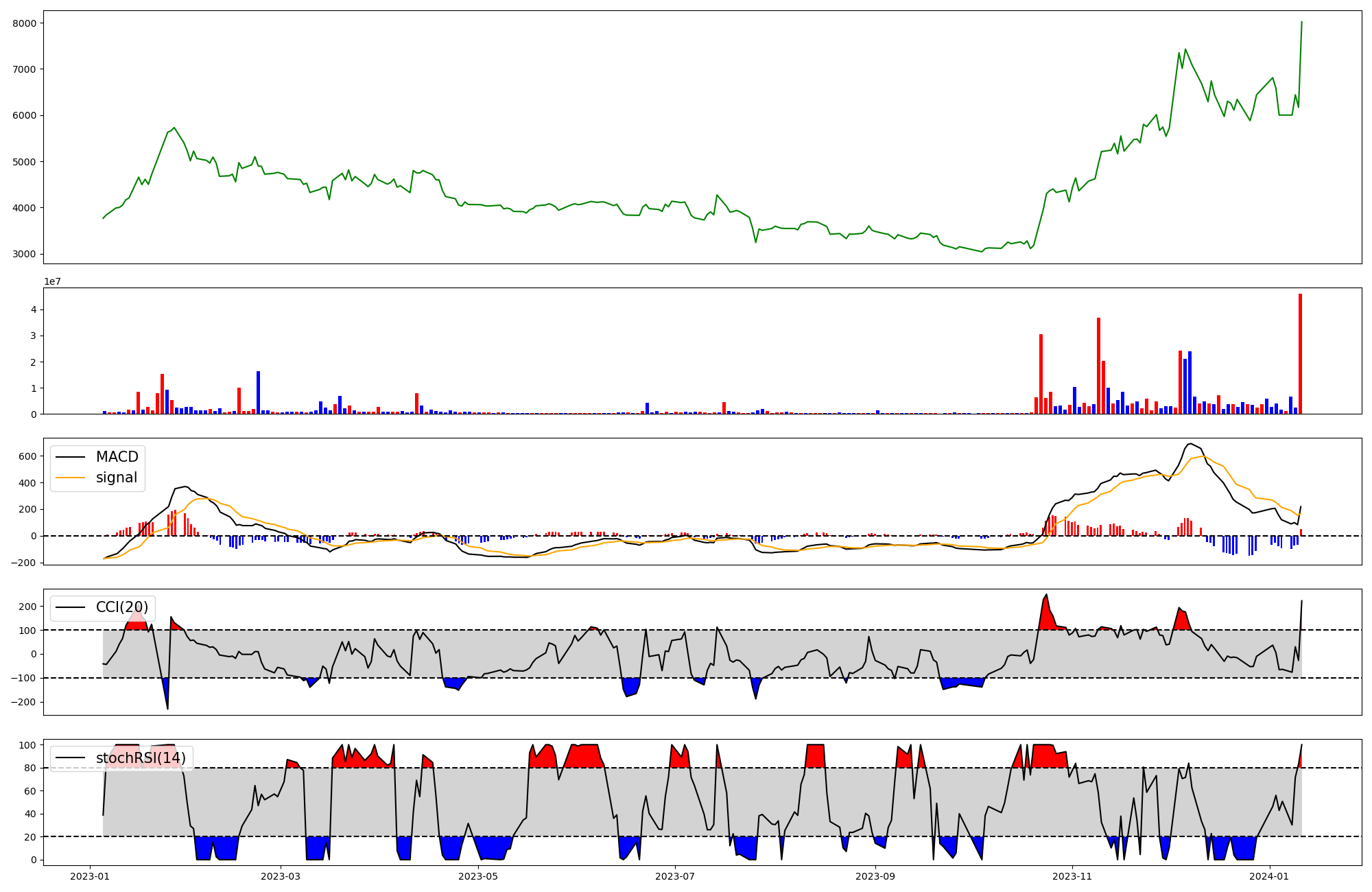Screen dimensions: 1372x892
Task: Click the signal legend text
Action: [116, 478]
